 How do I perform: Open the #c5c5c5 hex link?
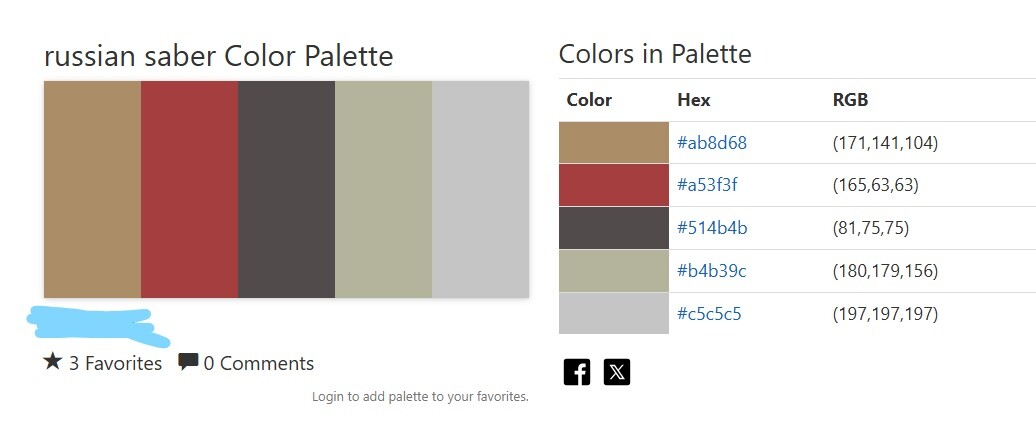coord(709,314)
